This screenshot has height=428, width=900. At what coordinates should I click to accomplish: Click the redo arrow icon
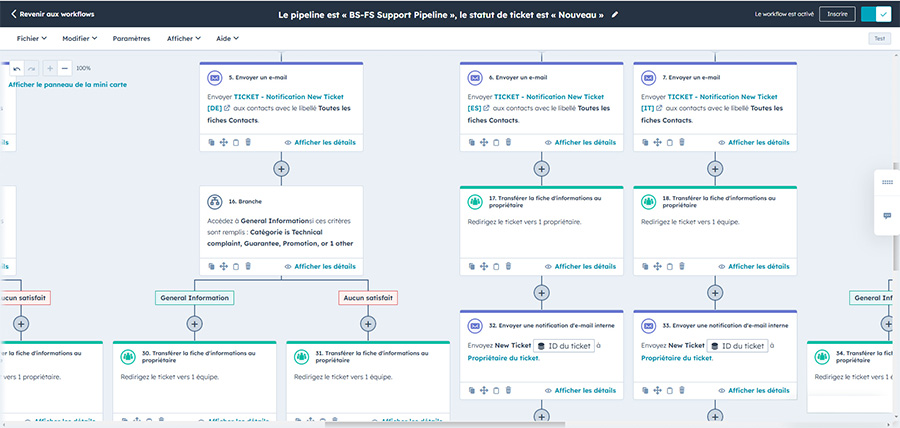tap(31, 69)
